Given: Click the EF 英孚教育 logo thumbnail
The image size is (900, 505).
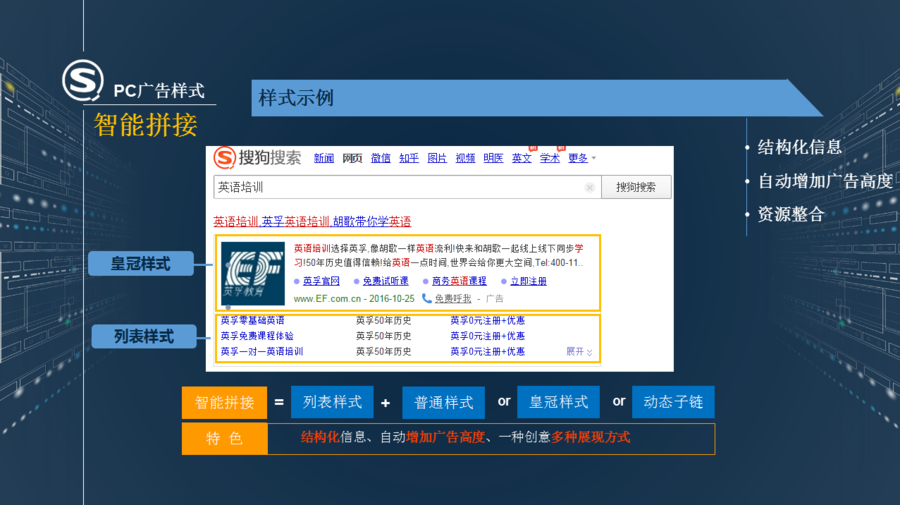Looking at the screenshot, I should click(252, 273).
